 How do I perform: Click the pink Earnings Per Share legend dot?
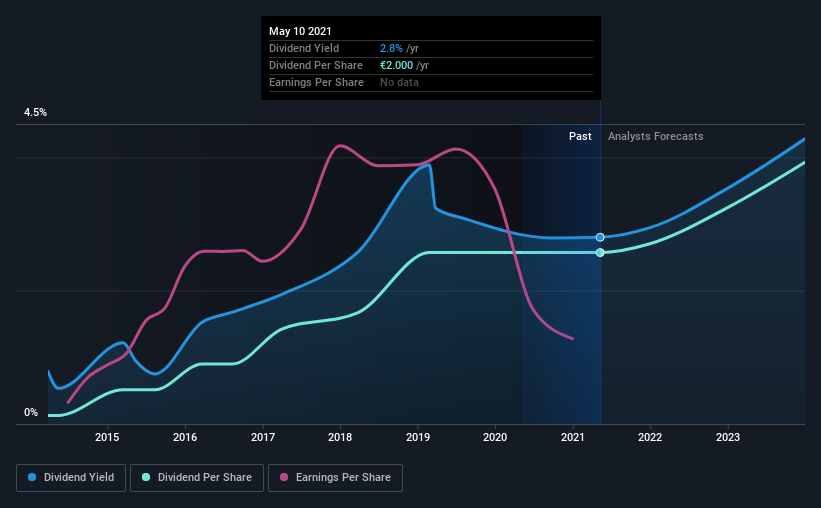pos(284,477)
